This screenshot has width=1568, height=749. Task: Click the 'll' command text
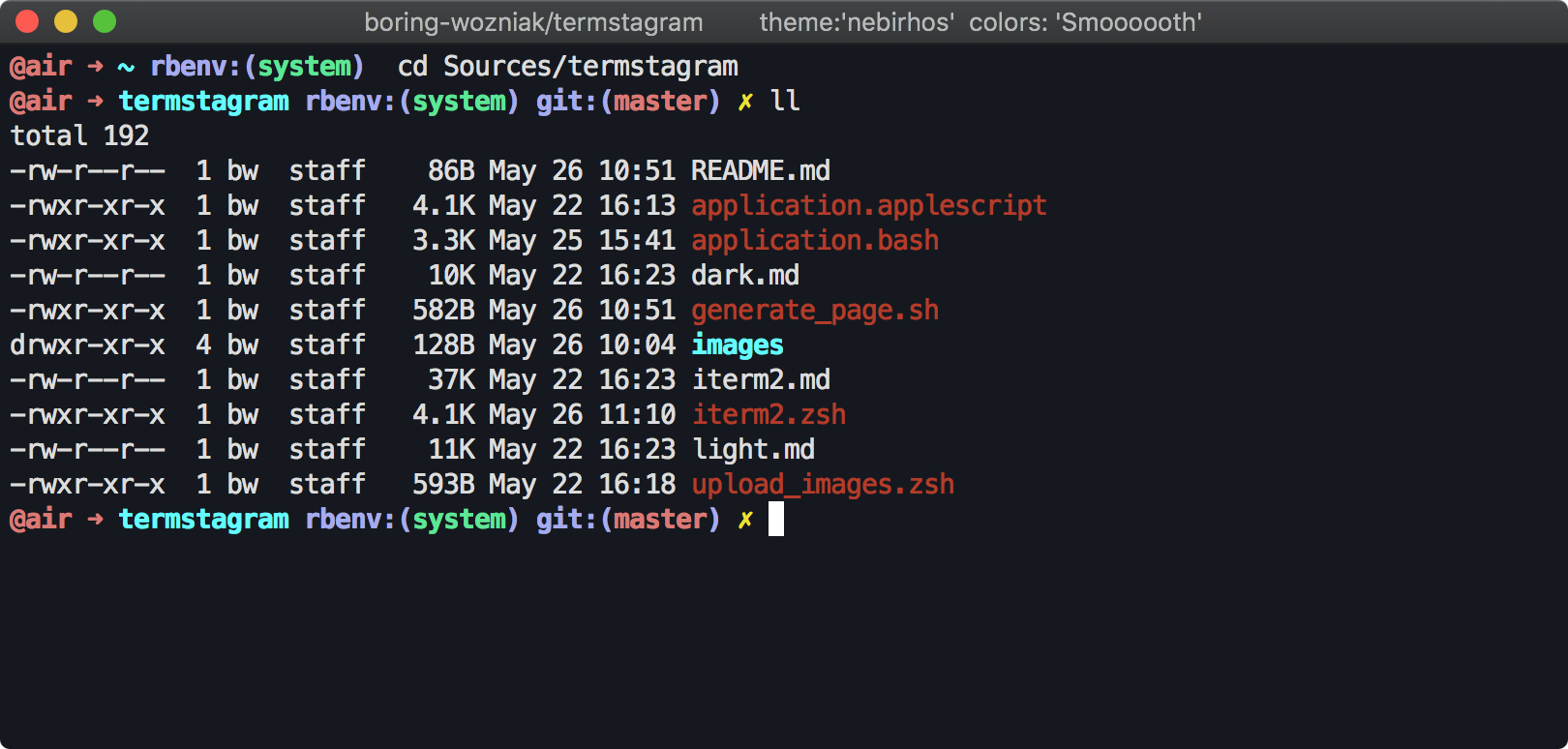click(x=785, y=101)
